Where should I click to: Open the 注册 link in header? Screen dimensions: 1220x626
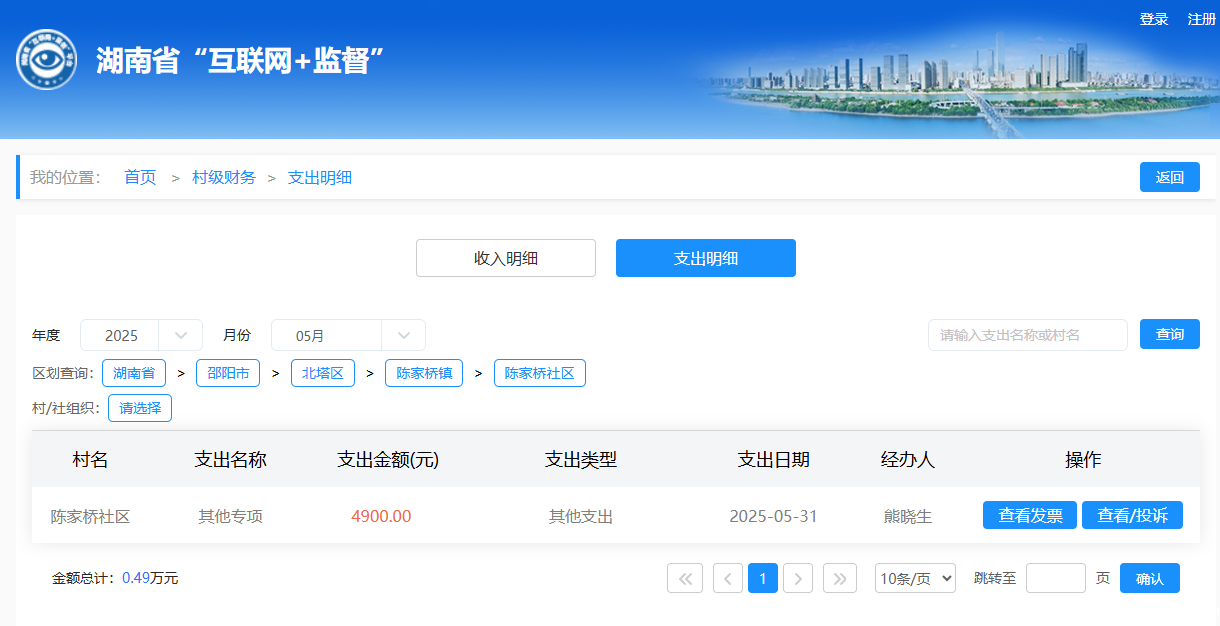[1201, 19]
